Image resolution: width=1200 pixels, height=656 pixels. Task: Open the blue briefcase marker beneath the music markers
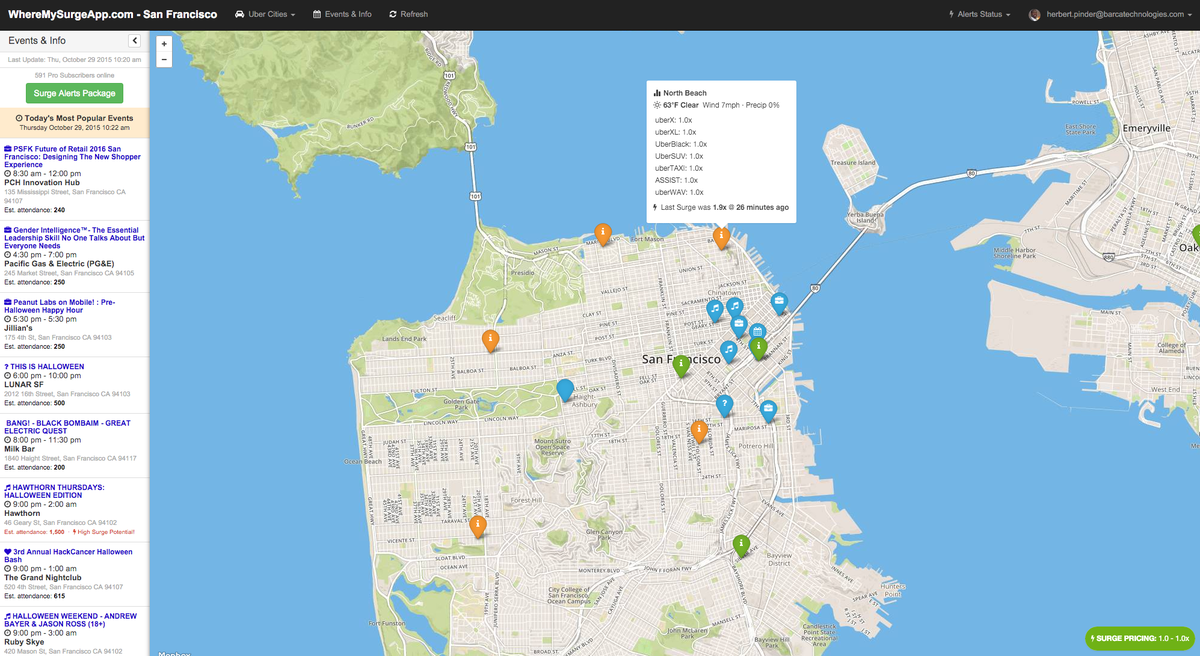pos(739,326)
